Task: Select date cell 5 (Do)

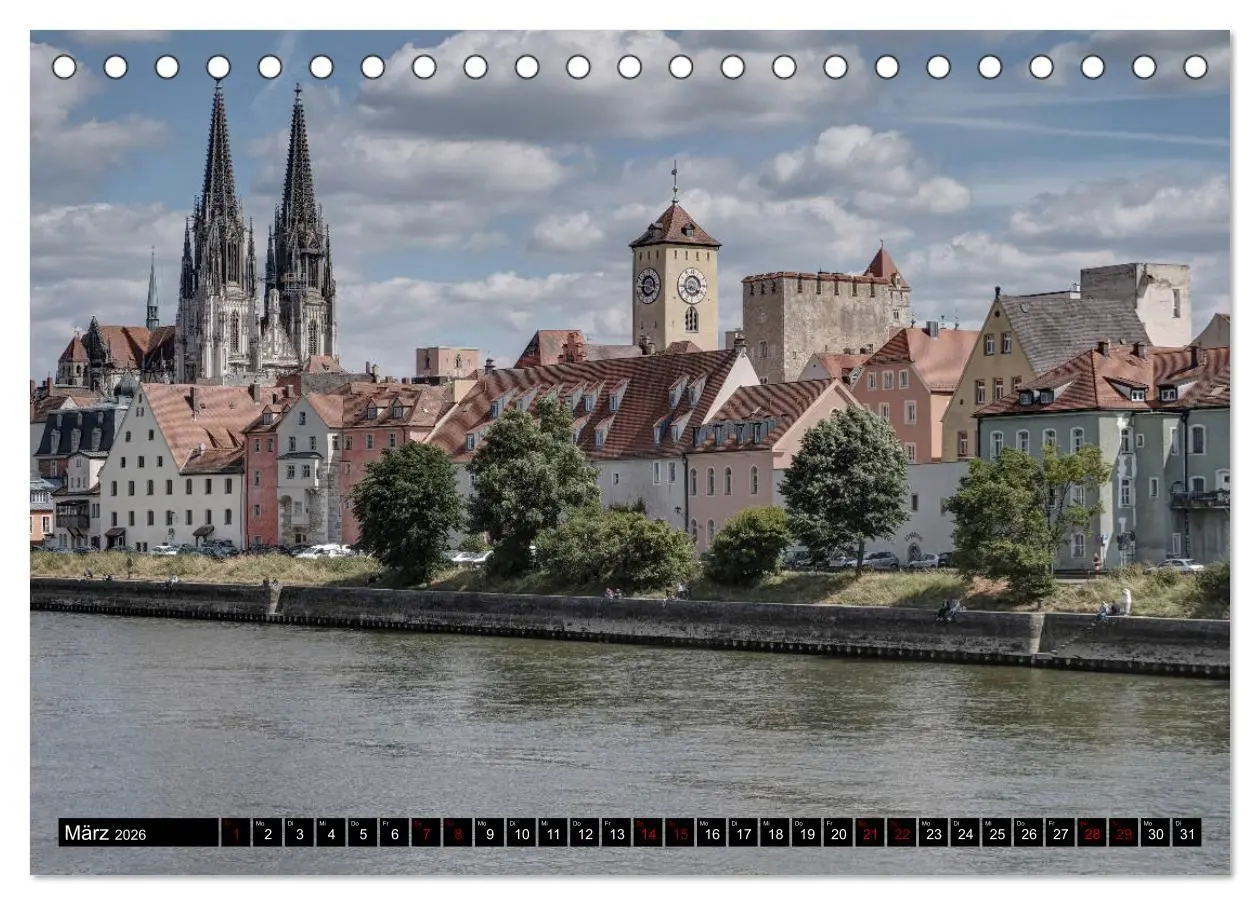Action: click(x=362, y=833)
